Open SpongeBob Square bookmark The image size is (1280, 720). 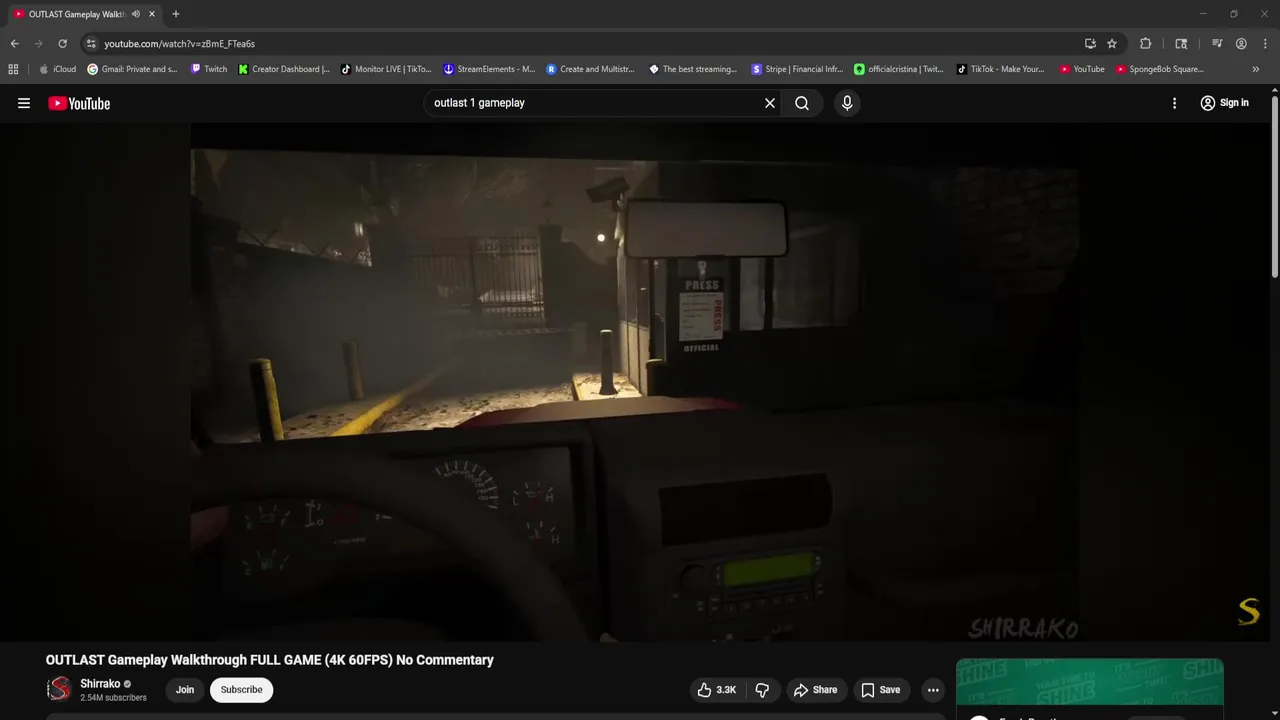pyautogui.click(x=1160, y=69)
